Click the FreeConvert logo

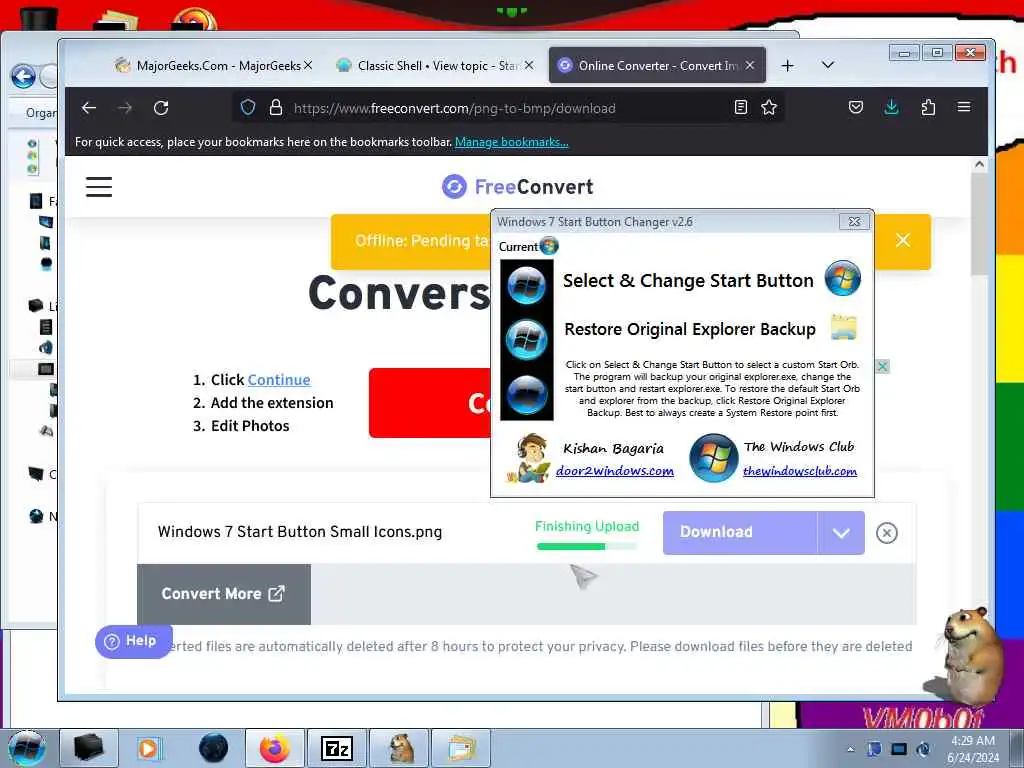[x=517, y=187]
